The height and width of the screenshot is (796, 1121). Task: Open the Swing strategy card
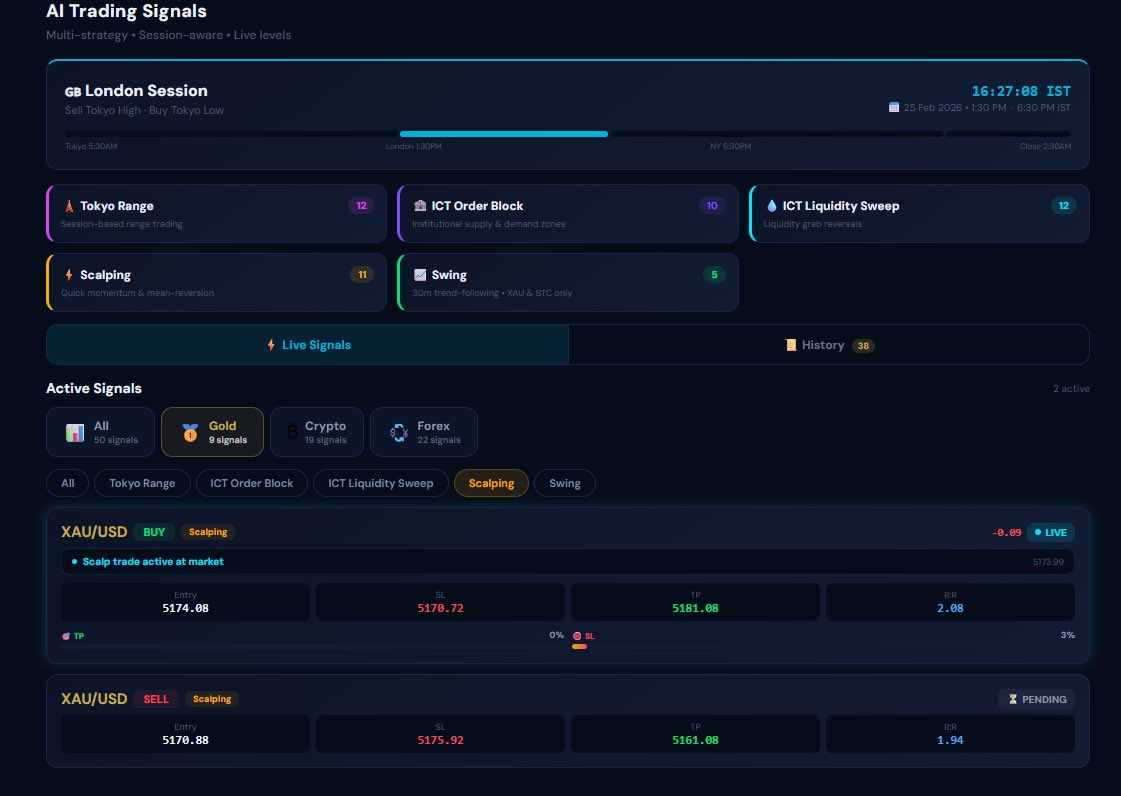[x=568, y=282]
